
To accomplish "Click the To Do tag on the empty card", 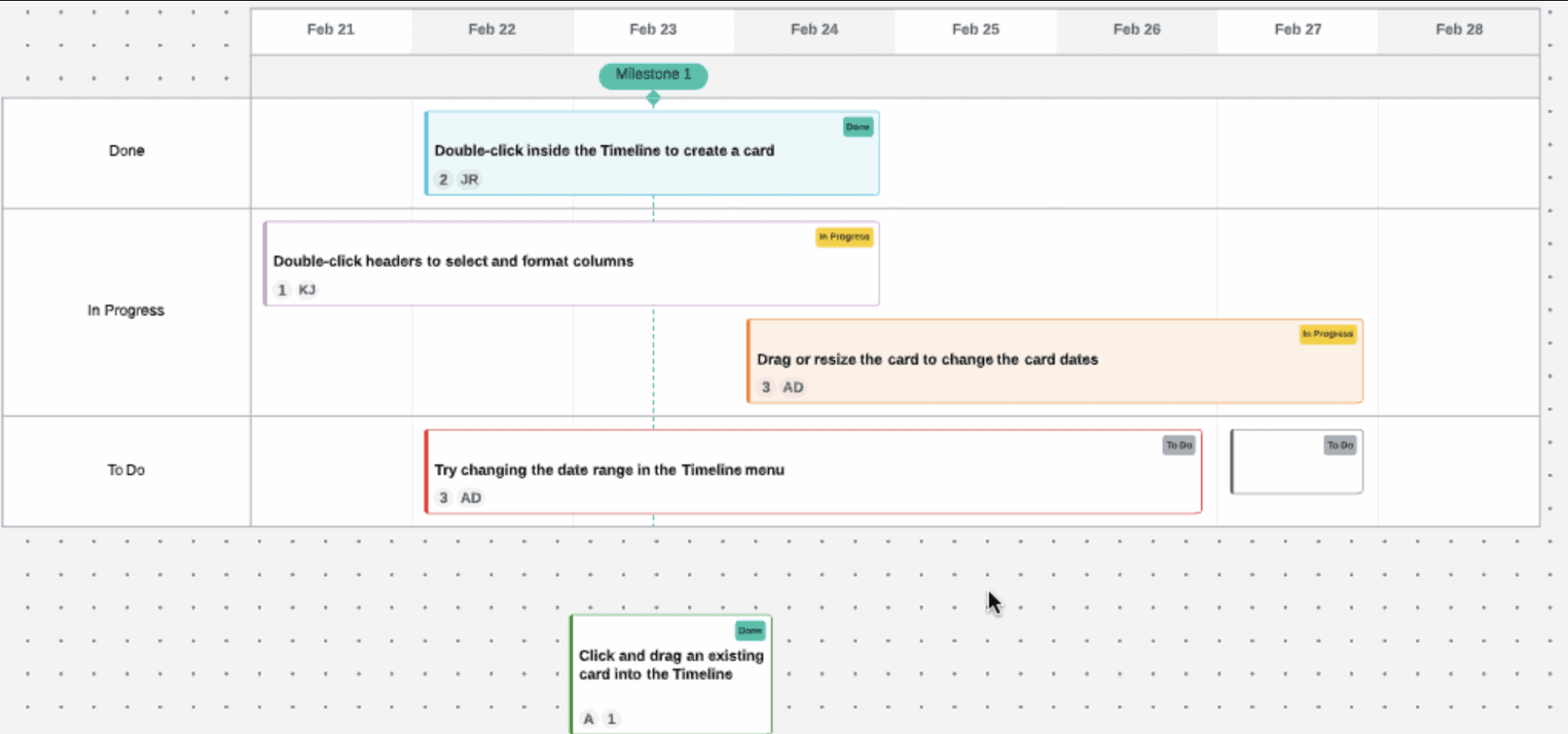I will [x=1341, y=445].
